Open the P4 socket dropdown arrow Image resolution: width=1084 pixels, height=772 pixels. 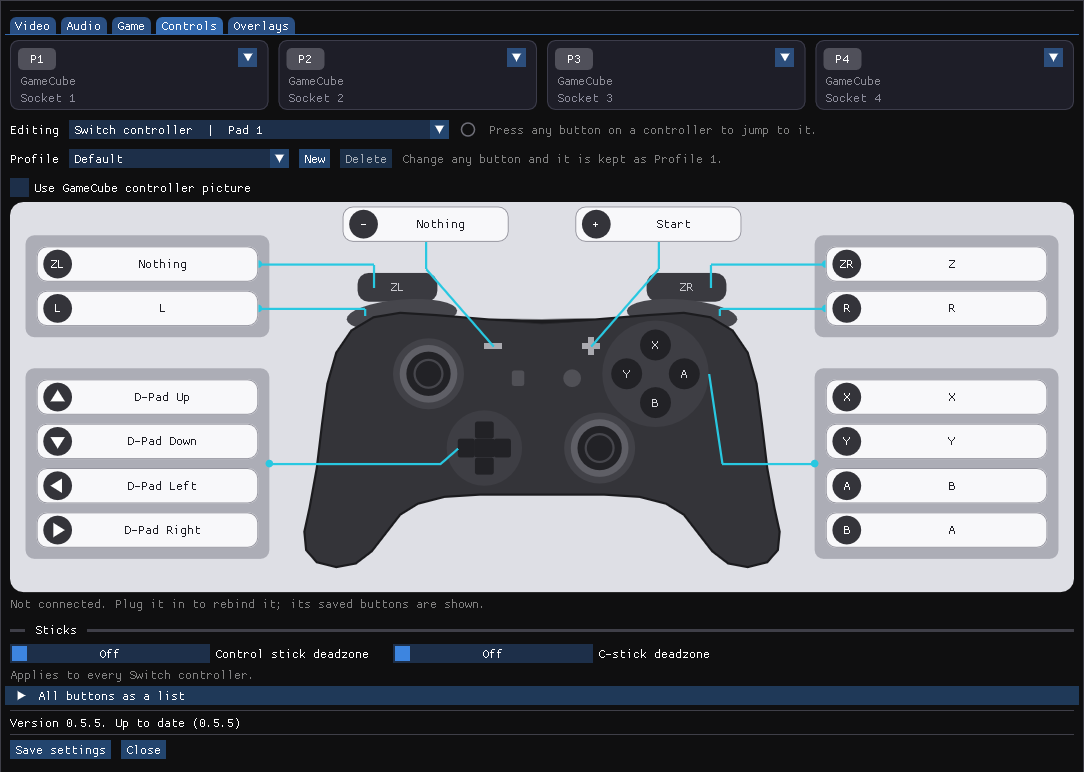point(1054,57)
